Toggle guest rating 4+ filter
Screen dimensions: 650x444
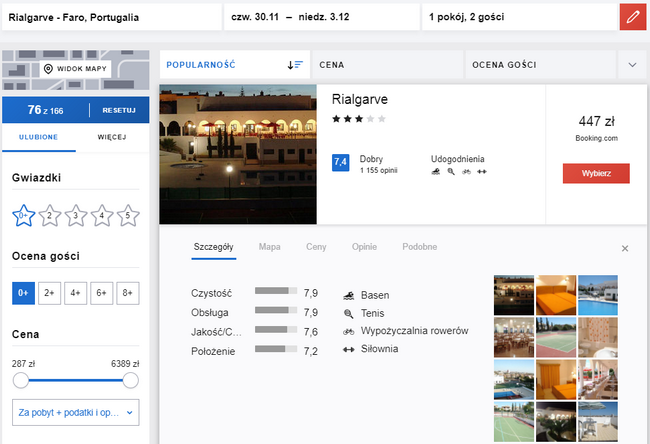[75, 293]
